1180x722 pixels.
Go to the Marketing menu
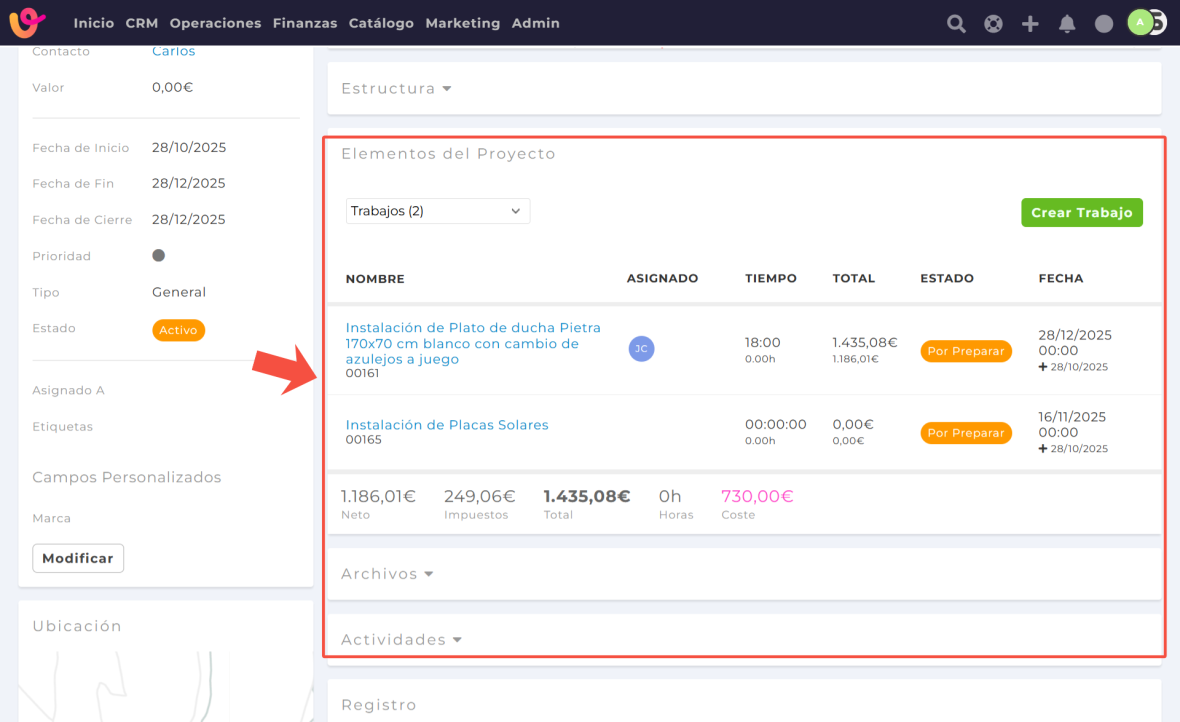pos(462,23)
